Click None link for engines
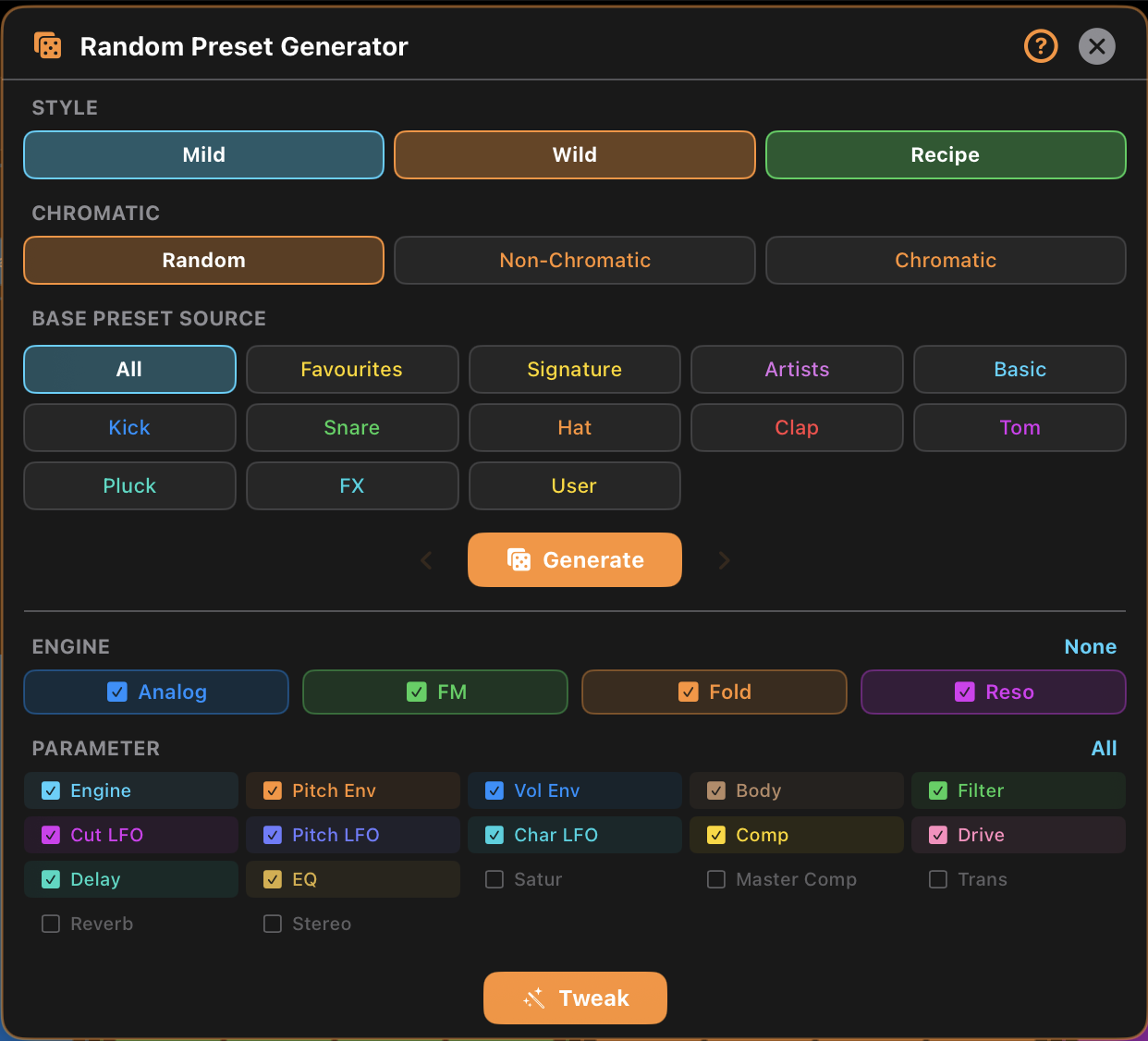The width and height of the screenshot is (1148, 1041). (1091, 646)
